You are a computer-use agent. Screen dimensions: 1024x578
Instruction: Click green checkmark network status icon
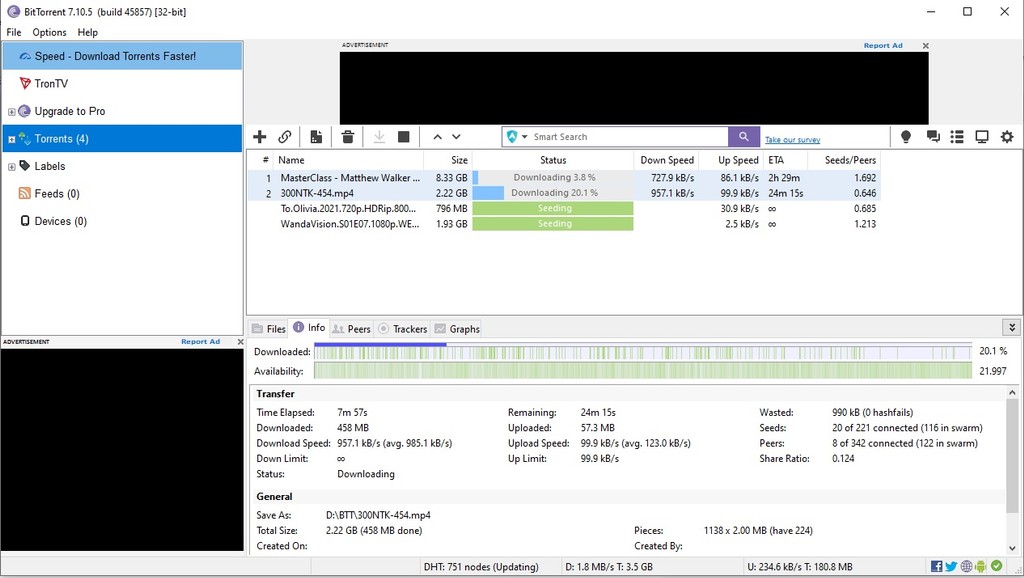pos(997,566)
